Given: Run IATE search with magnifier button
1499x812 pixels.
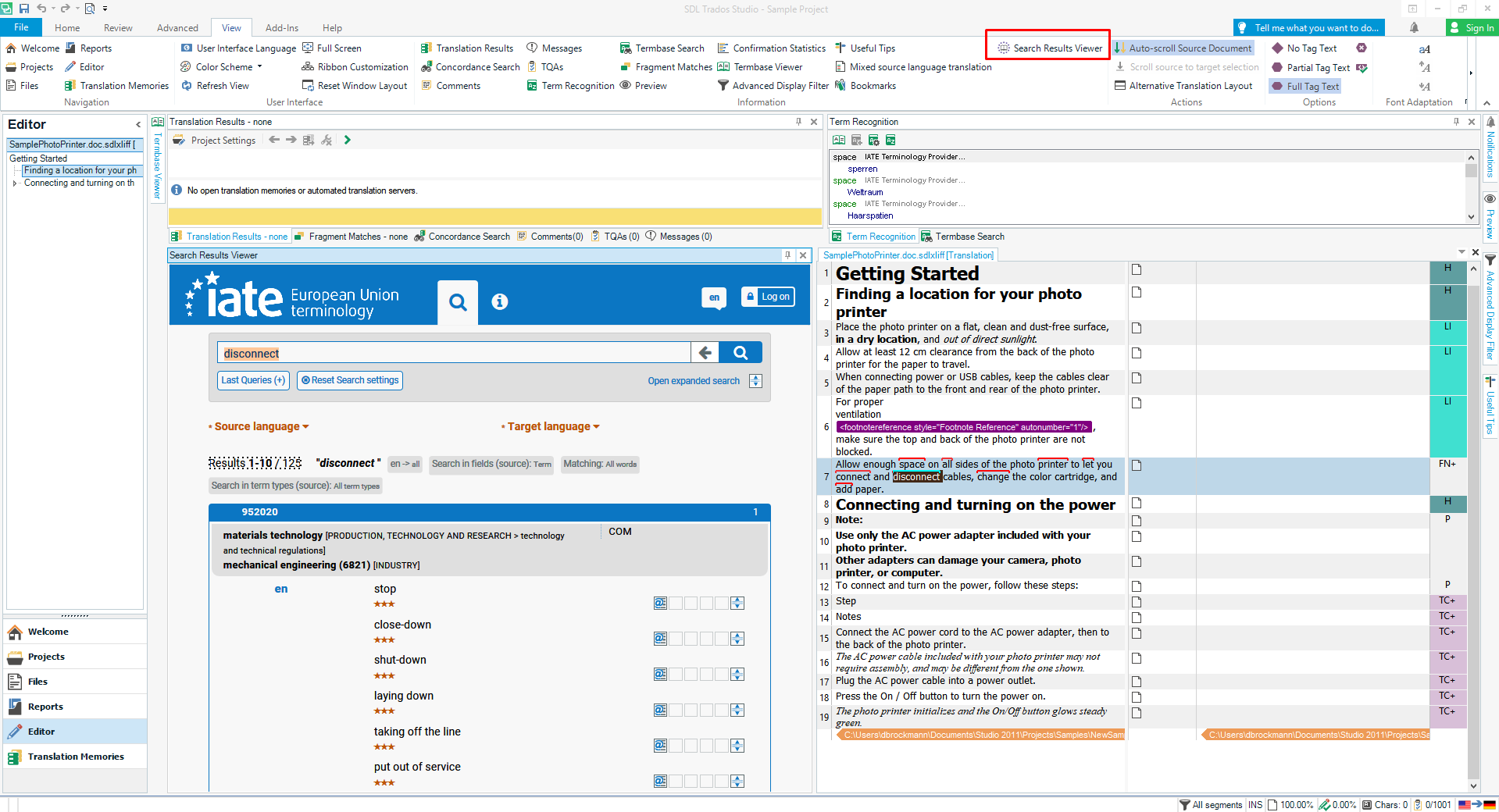Looking at the screenshot, I should point(741,353).
